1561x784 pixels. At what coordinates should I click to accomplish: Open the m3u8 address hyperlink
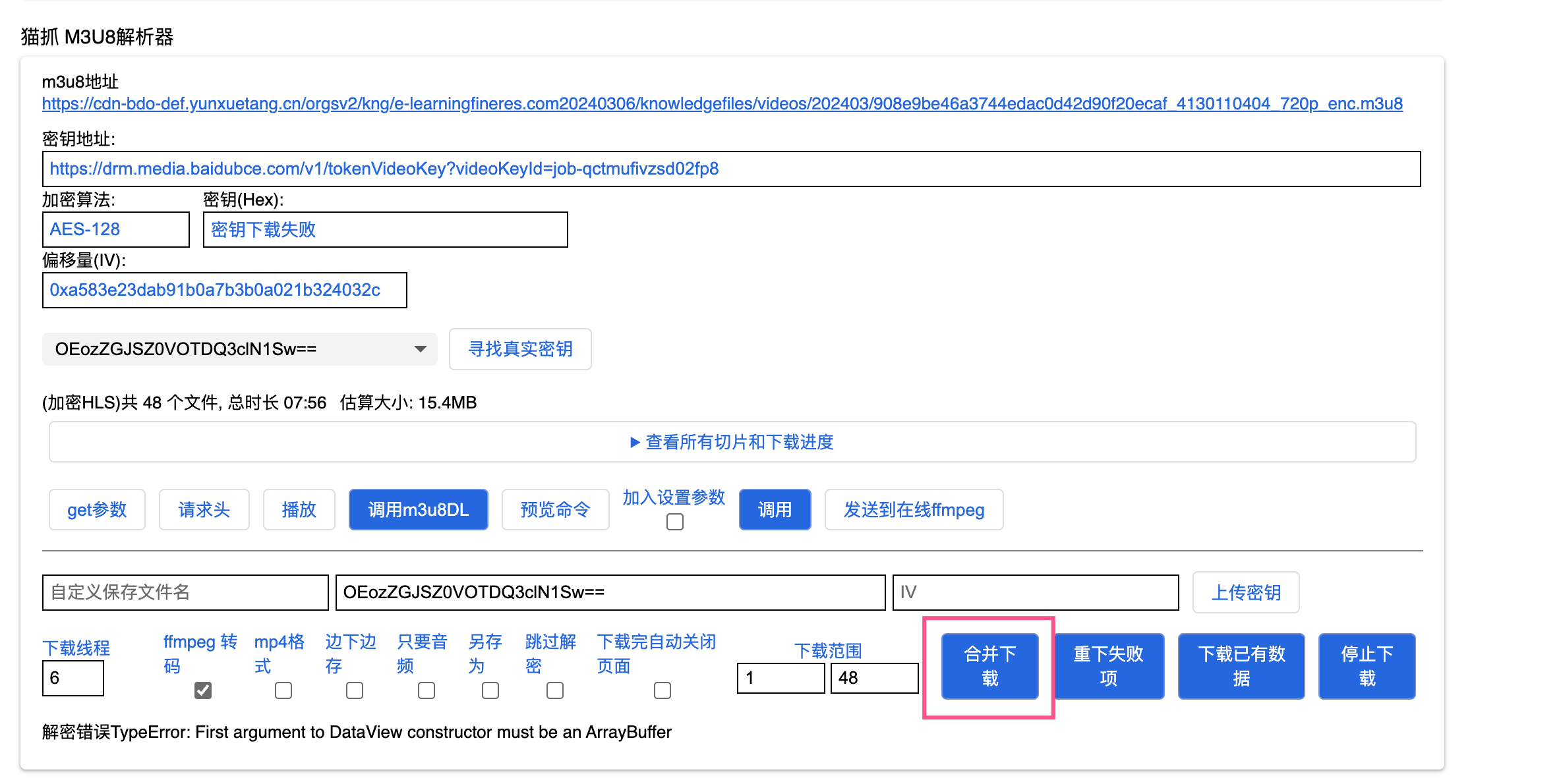coord(722,104)
